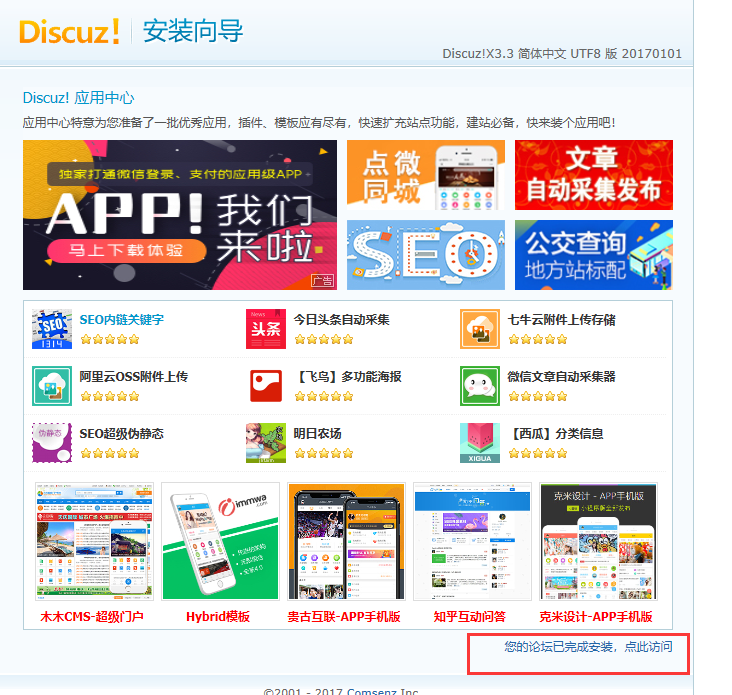
Task: Open 阿里云OSS附件上传 title link
Action: pos(134,377)
